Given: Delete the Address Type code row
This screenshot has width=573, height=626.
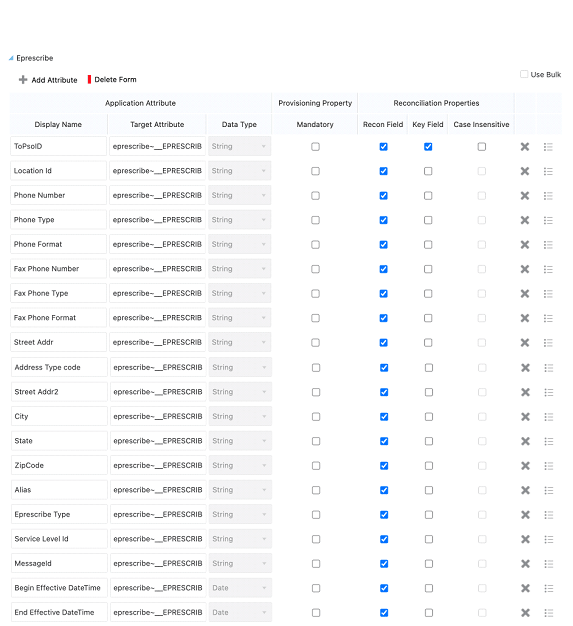Looking at the screenshot, I should [x=525, y=368].
